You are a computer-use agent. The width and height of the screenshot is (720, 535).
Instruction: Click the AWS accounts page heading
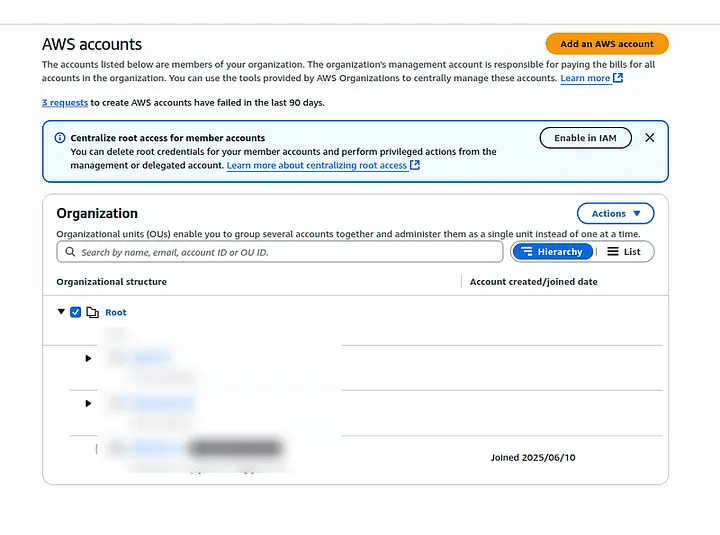[92, 44]
